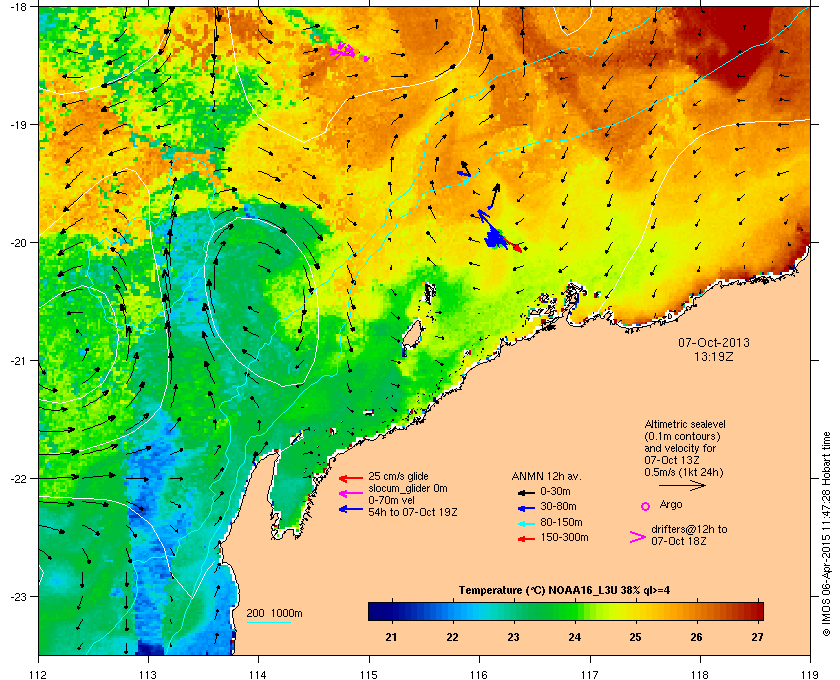Click colorbar tick label 25
The height and width of the screenshot is (680, 840).
(635, 637)
